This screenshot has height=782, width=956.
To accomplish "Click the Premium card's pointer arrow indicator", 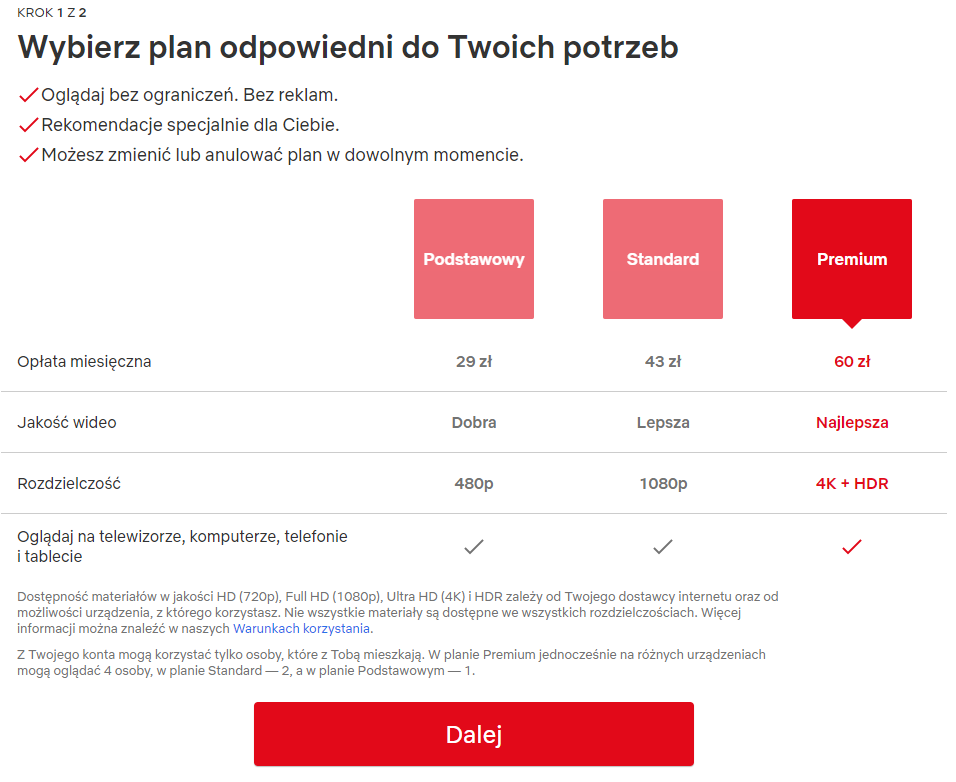I will pos(851,324).
